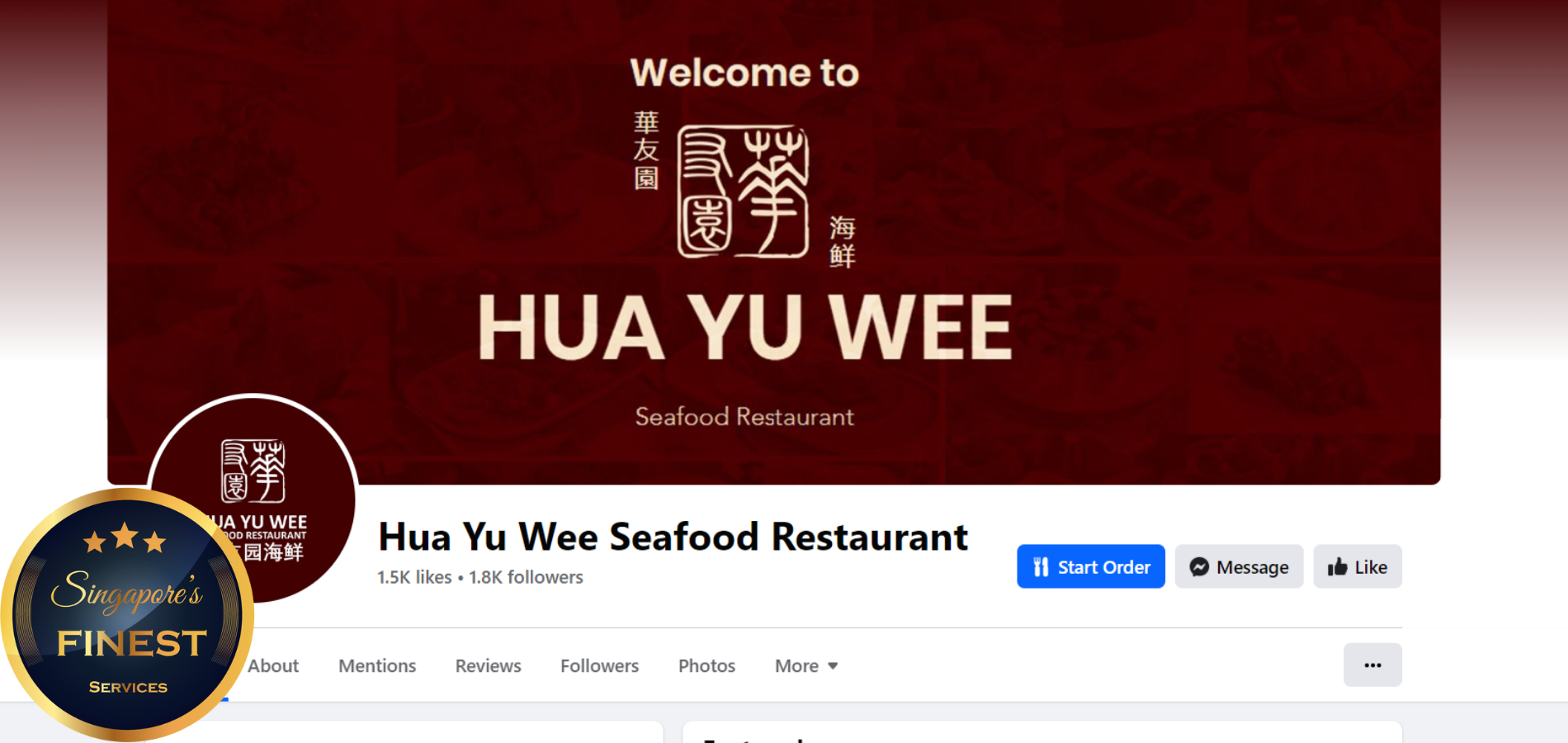Open the Photos tab

tap(706, 666)
